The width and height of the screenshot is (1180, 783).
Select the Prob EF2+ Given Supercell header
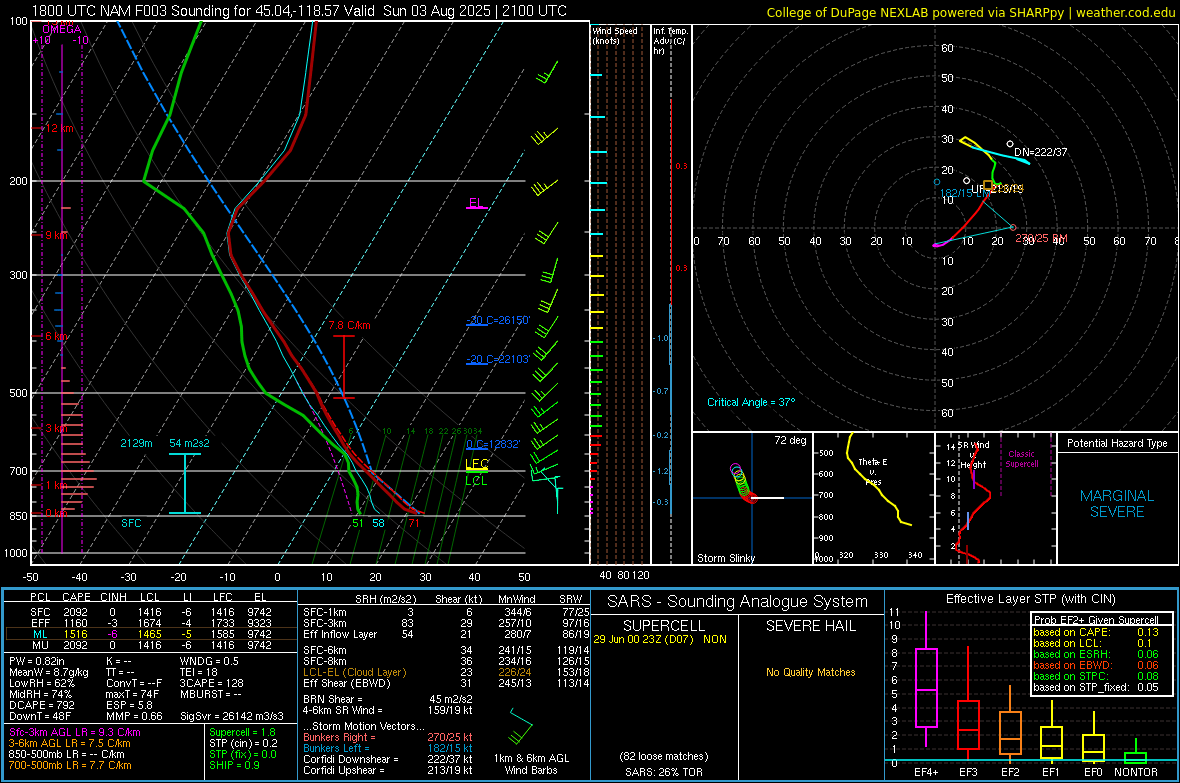pos(1096,620)
